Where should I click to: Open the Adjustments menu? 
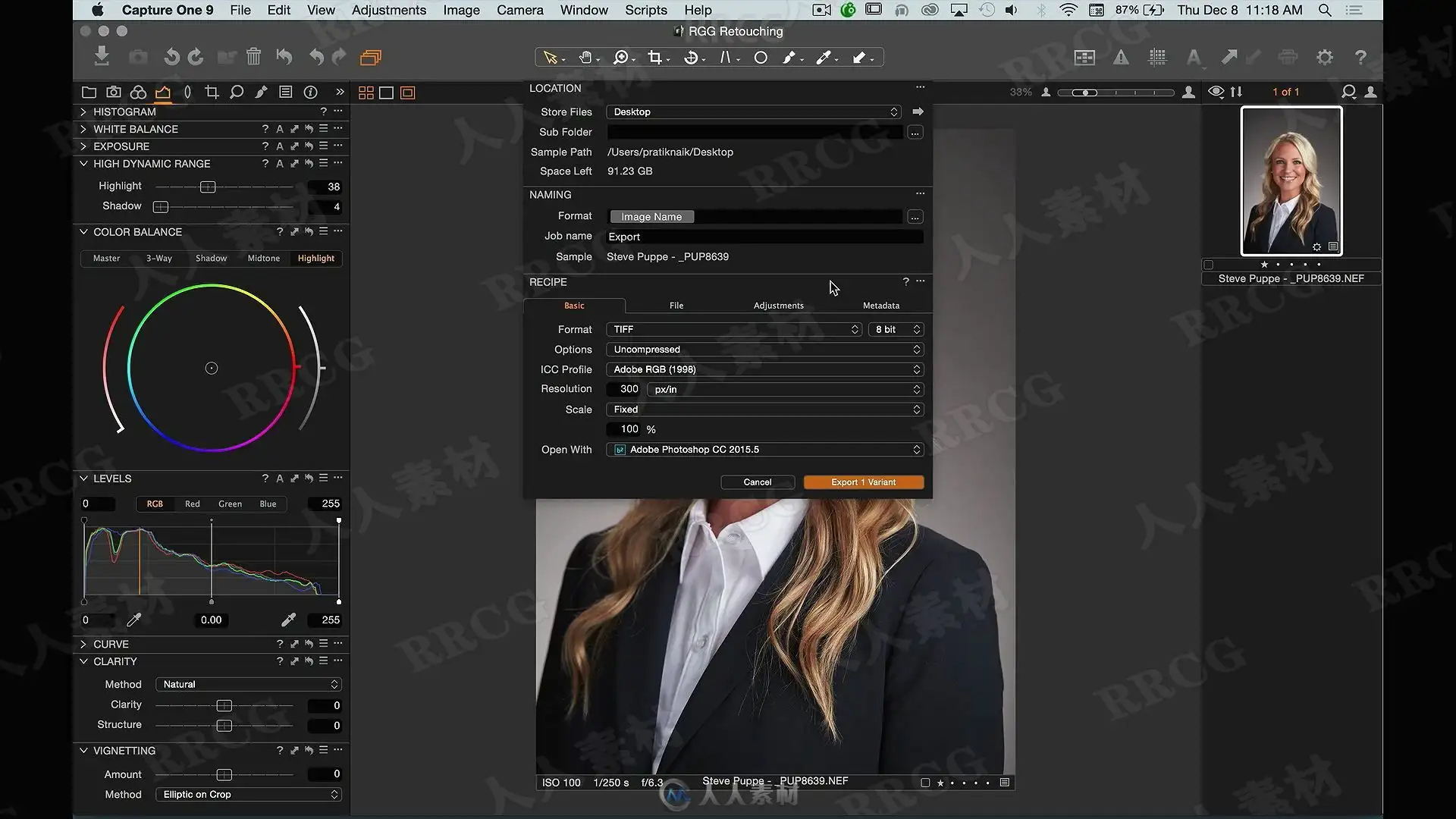point(389,10)
